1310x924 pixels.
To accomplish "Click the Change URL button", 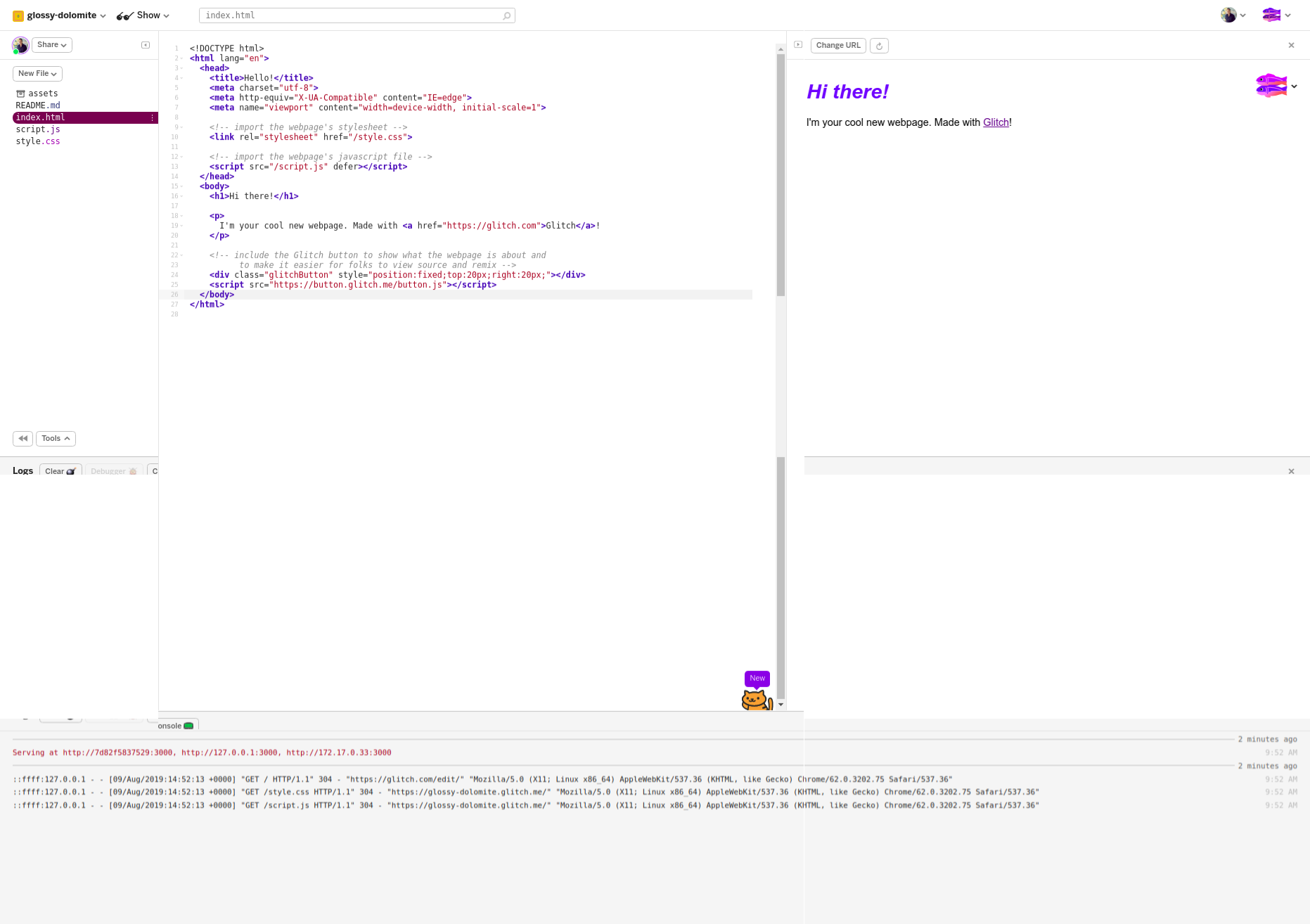I will point(838,46).
